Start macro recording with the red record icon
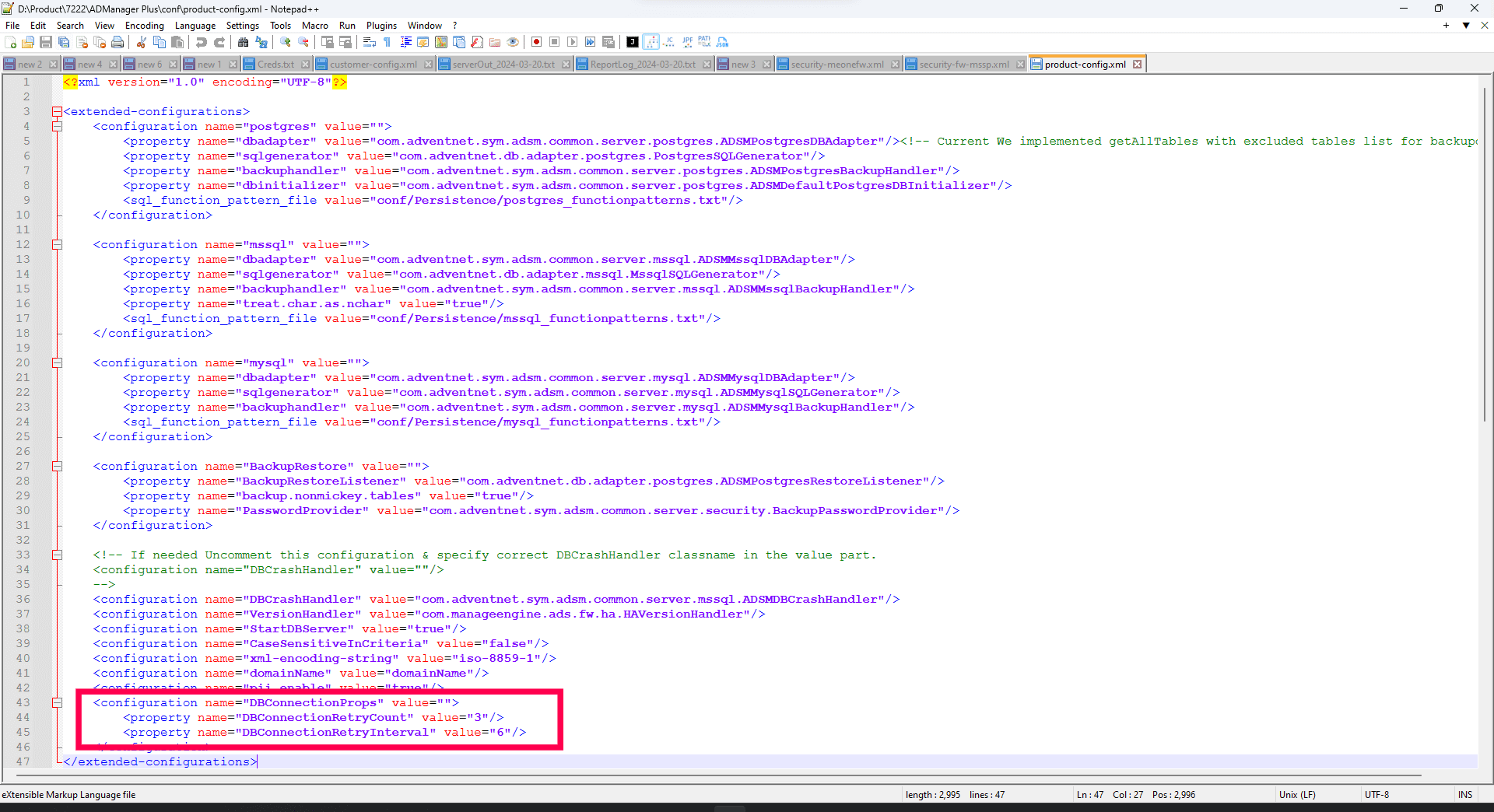This screenshot has width=1494, height=812. pos(536,42)
